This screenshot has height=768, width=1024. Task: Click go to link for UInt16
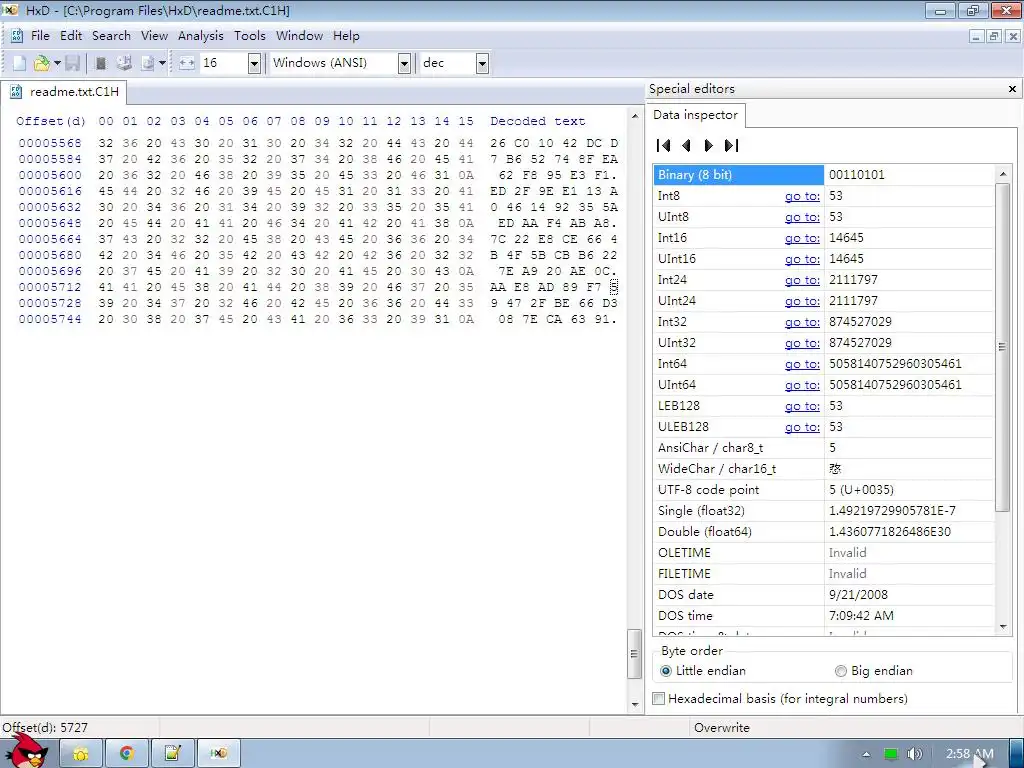tap(802, 259)
